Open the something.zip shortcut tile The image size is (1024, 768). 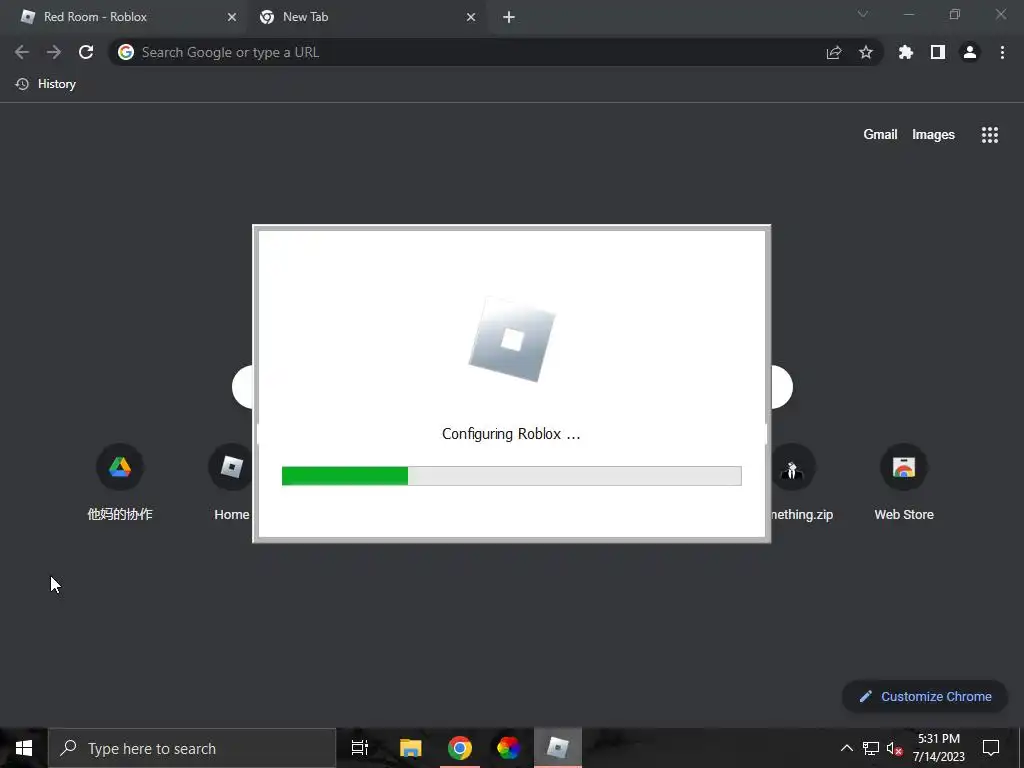pyautogui.click(x=801, y=482)
